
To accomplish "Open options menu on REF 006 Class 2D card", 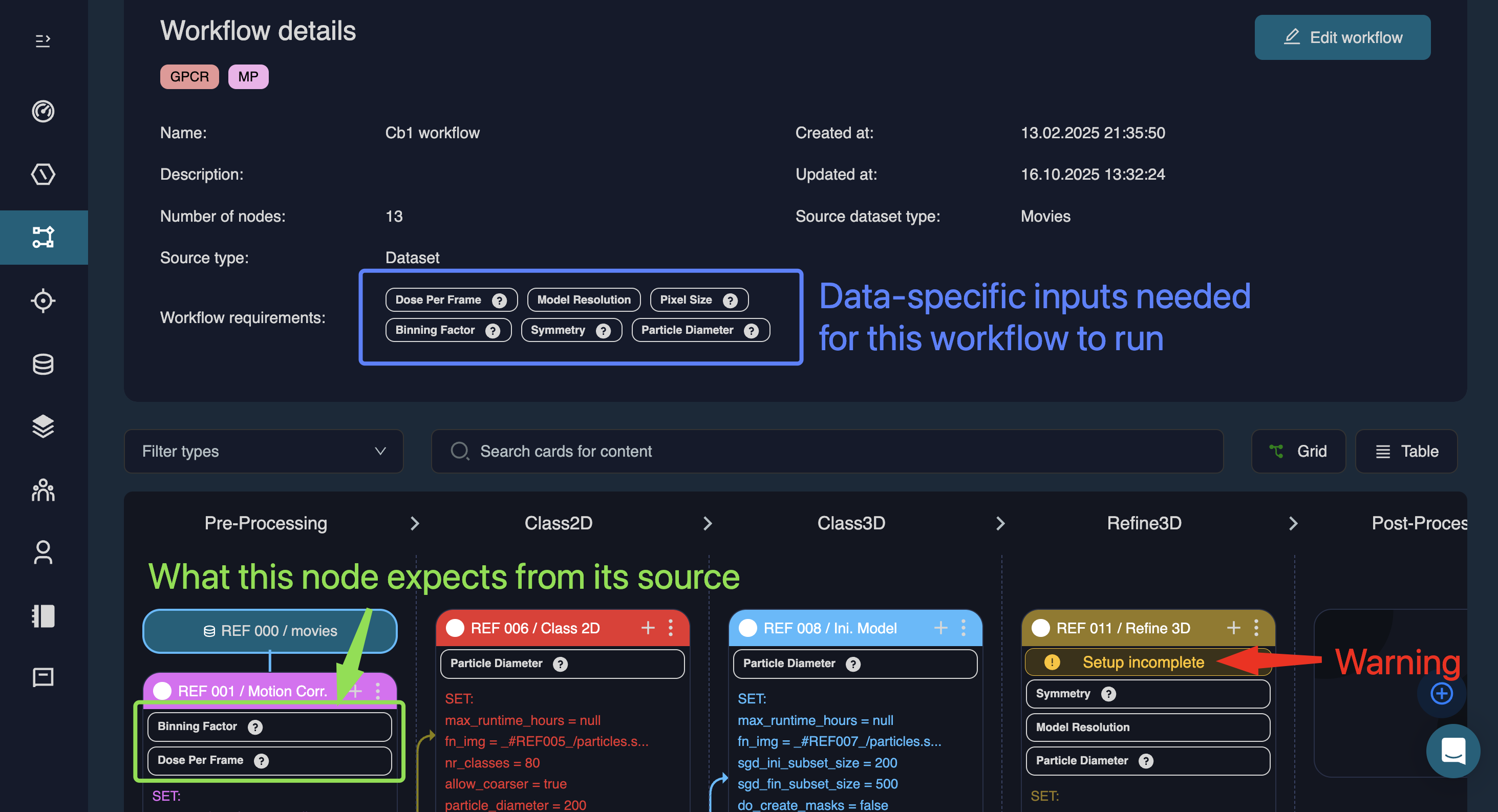I will point(671,628).
